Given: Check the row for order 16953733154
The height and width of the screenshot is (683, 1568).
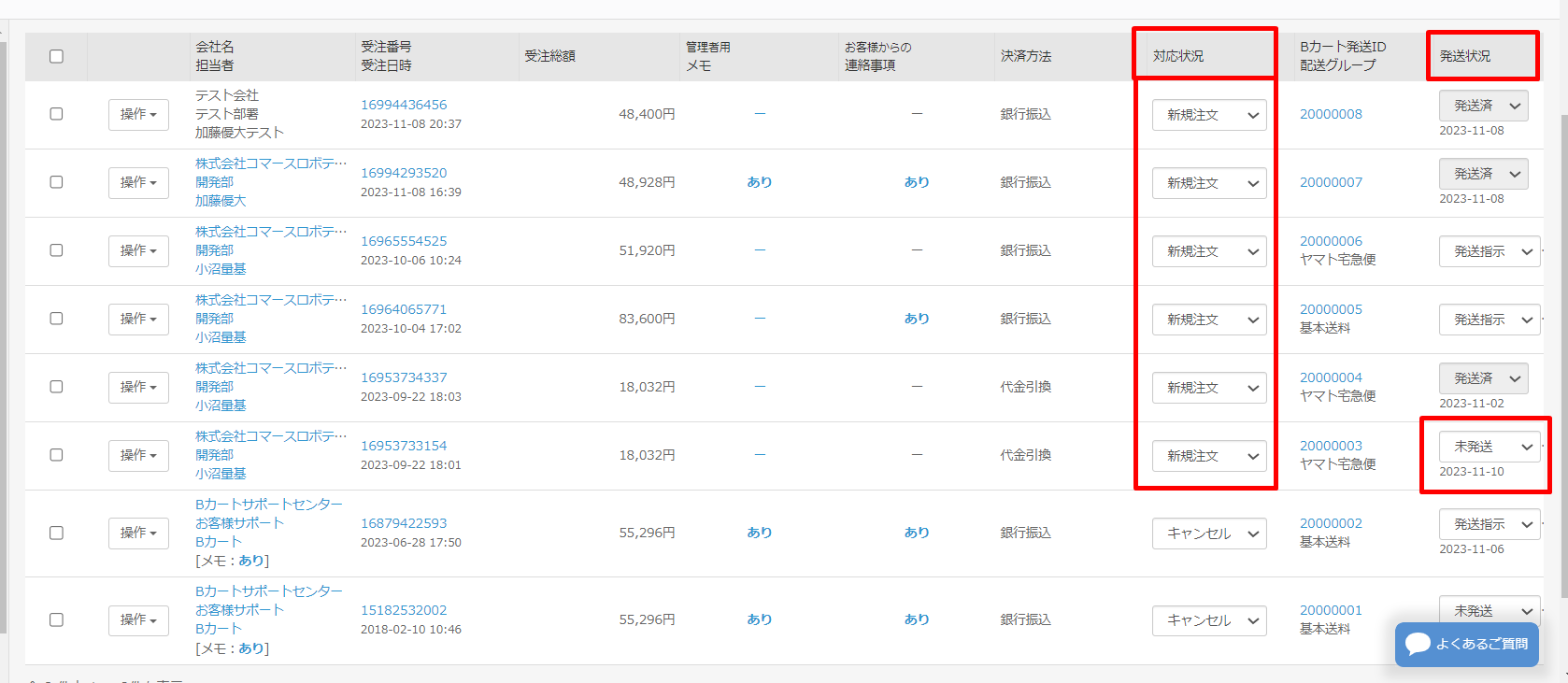Looking at the screenshot, I should [56, 455].
